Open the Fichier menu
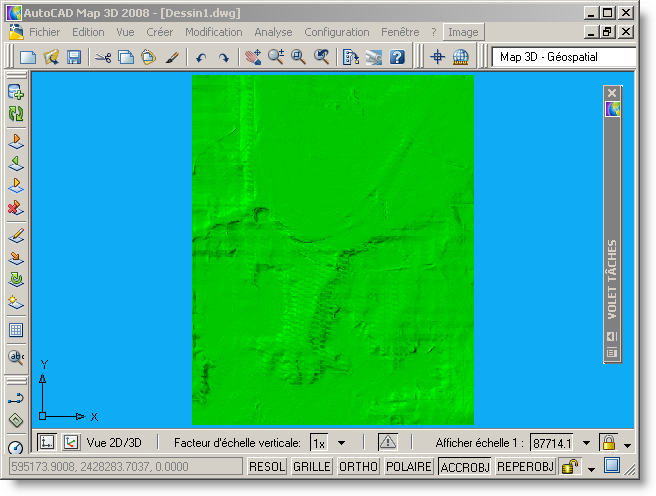 pos(44,32)
